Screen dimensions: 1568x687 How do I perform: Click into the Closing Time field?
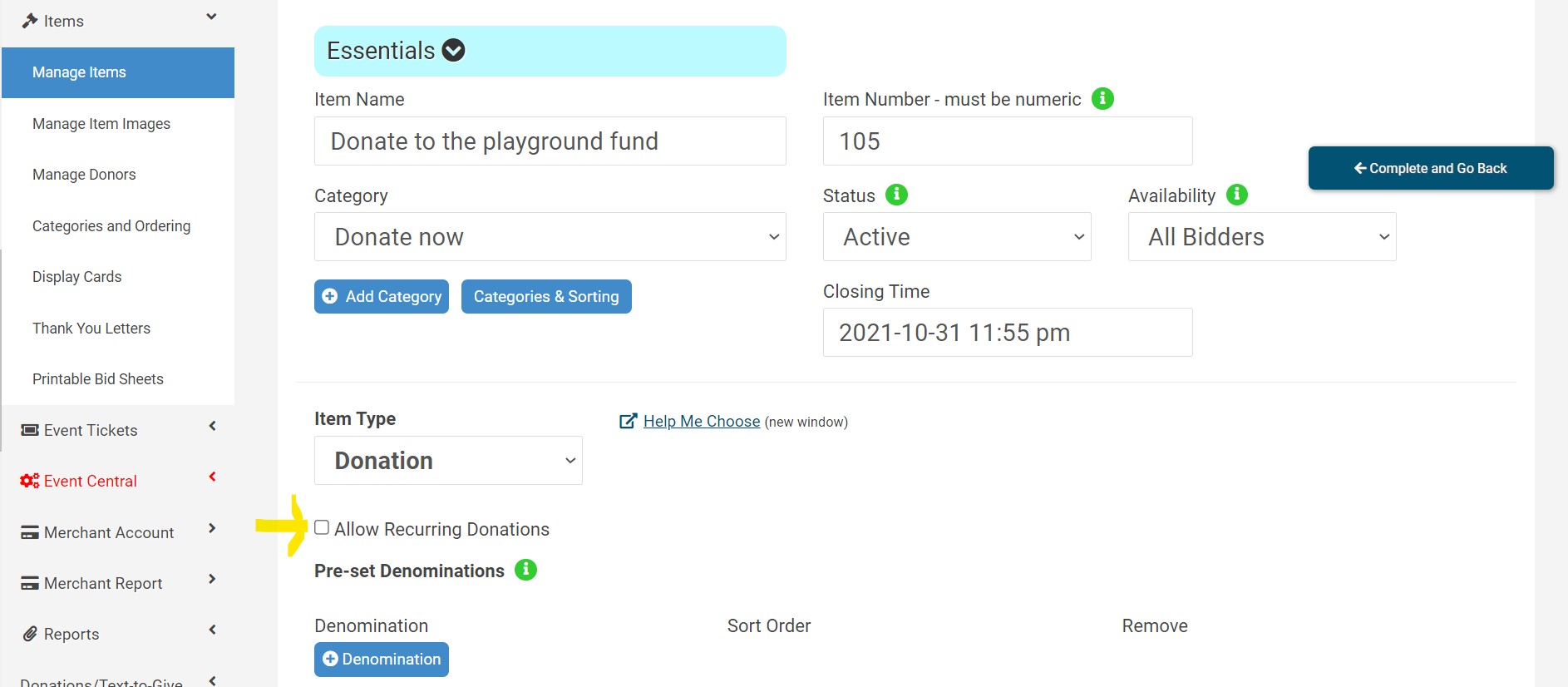pos(1007,333)
